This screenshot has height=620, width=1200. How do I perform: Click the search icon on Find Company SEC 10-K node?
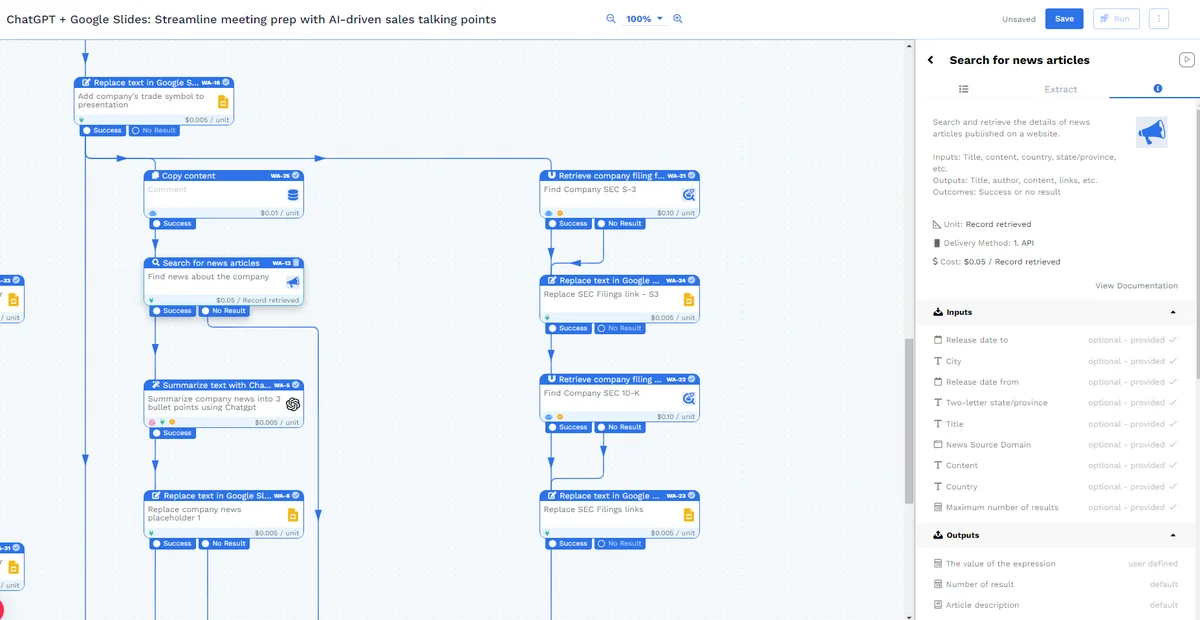[x=688, y=399]
